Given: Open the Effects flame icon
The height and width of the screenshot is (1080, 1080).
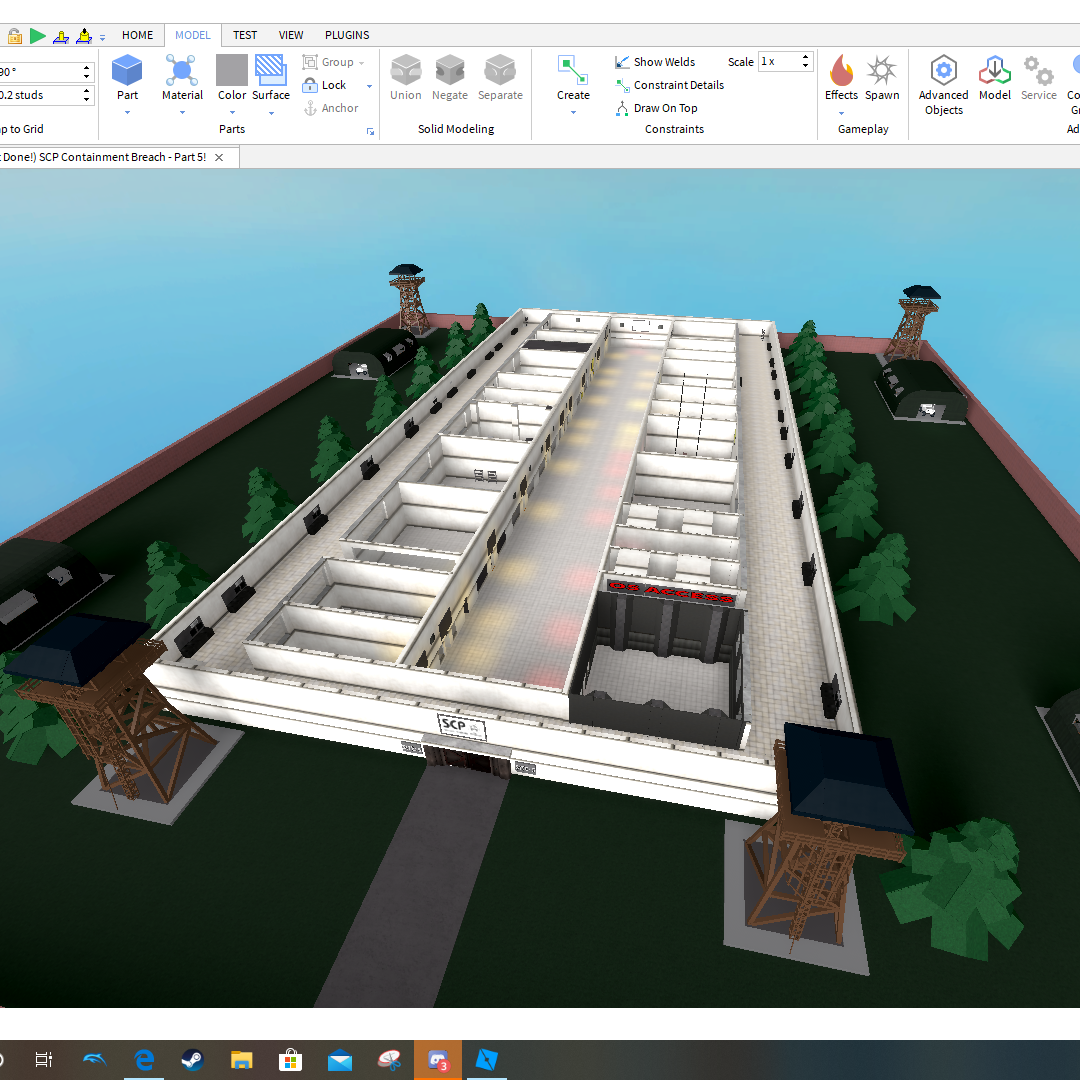Looking at the screenshot, I should (x=841, y=70).
